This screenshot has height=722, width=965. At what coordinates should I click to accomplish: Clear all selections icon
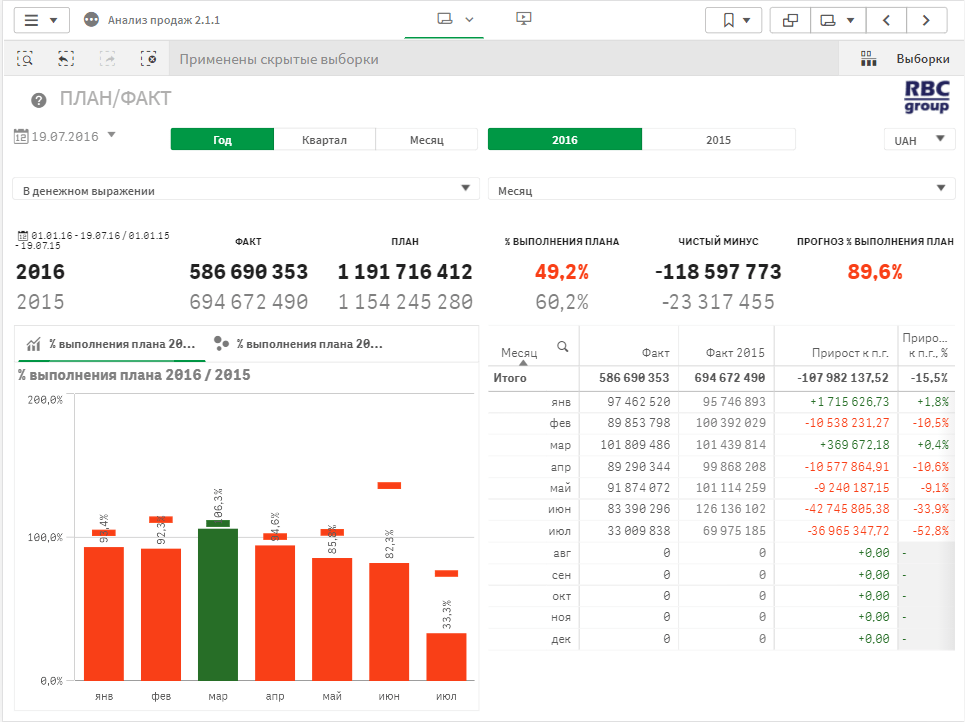[148, 59]
